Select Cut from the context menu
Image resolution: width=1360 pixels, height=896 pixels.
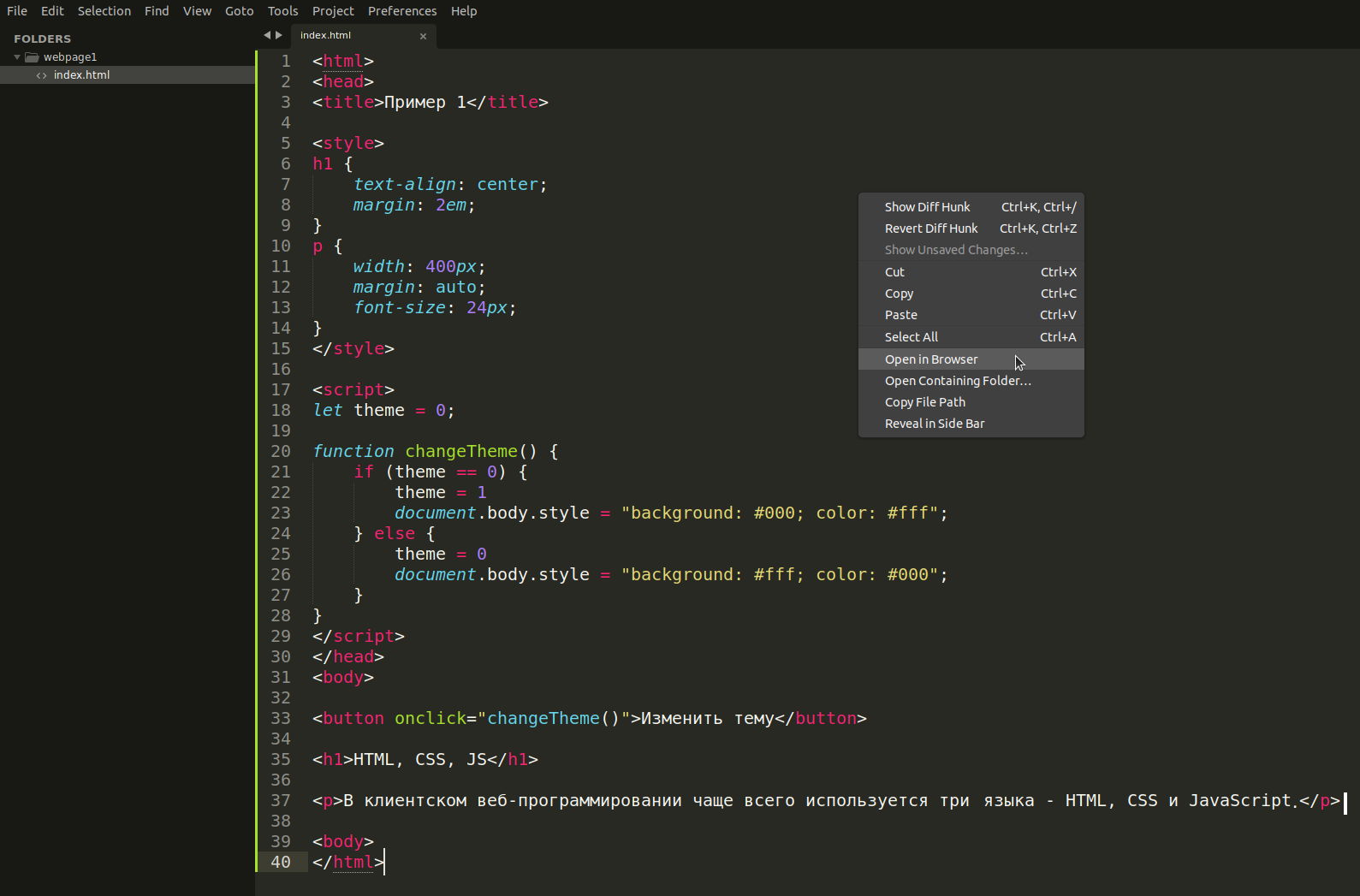(971, 272)
